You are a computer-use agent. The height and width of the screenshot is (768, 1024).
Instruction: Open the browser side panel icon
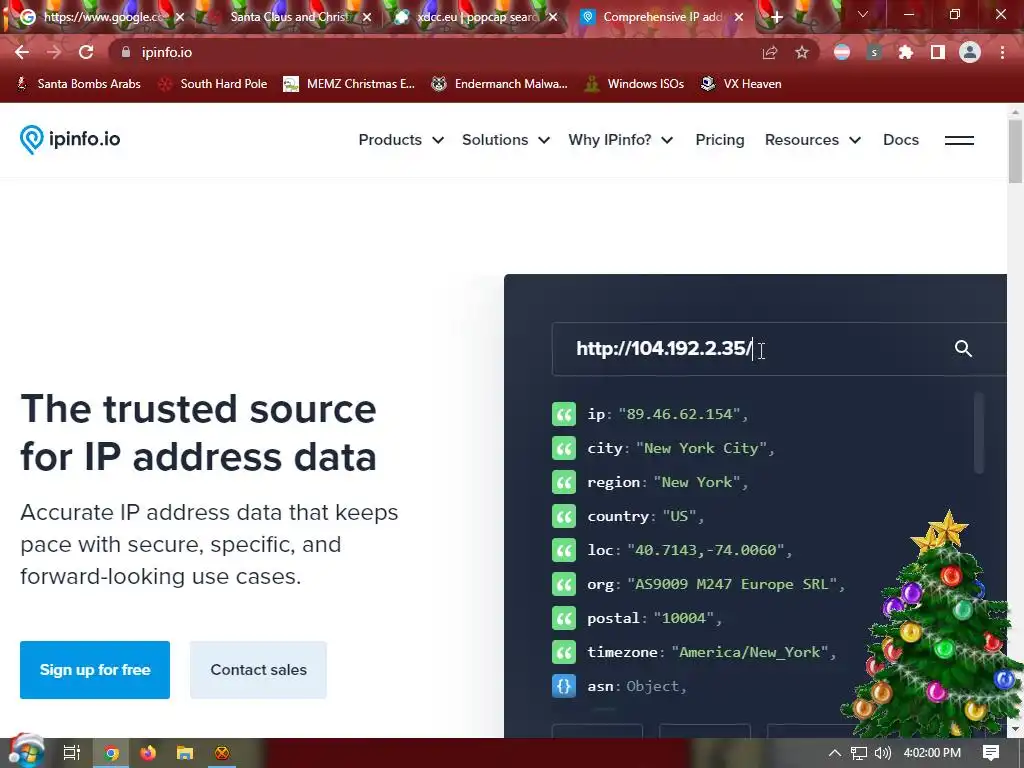click(x=938, y=52)
